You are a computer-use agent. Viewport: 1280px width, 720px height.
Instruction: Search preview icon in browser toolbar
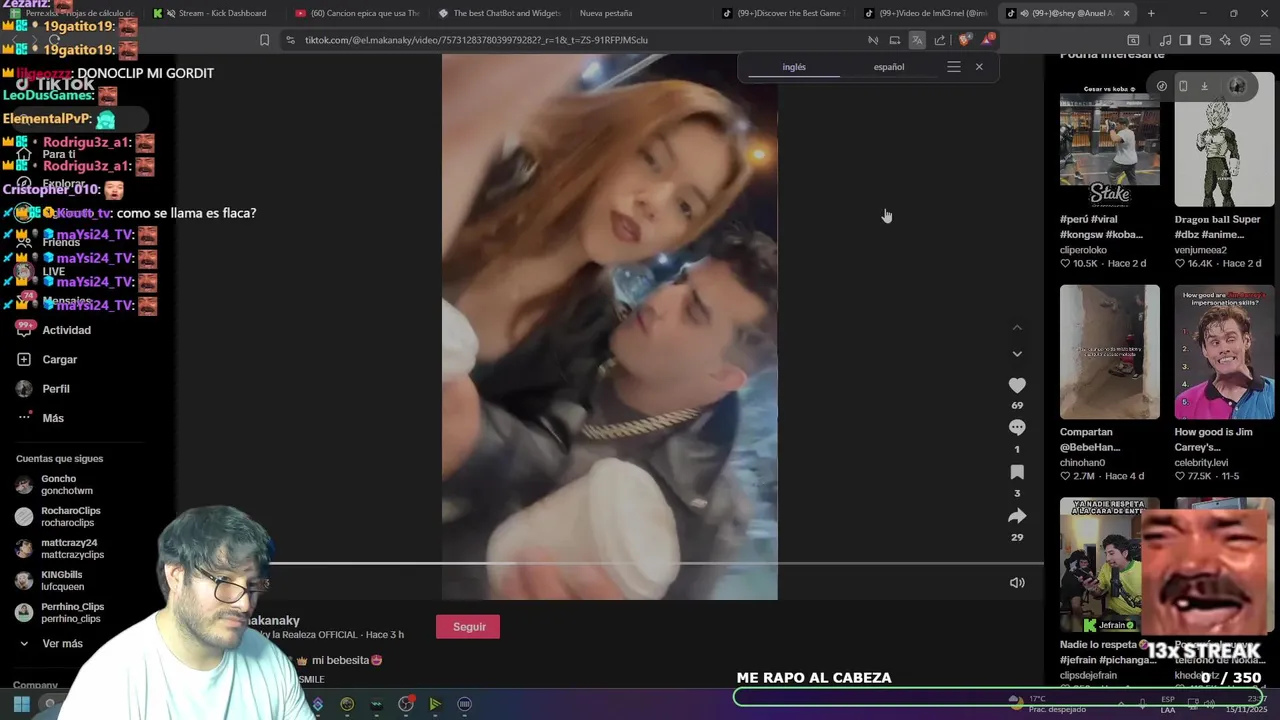[x=1133, y=40]
